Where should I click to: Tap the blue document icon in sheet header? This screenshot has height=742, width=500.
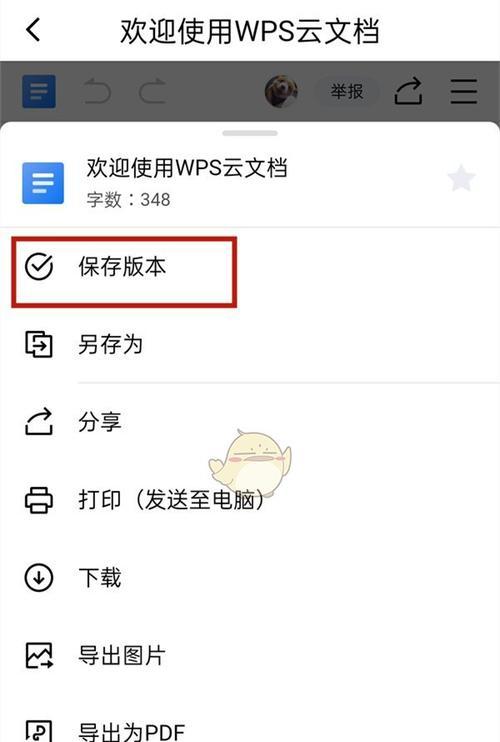pyautogui.click(x=43, y=183)
